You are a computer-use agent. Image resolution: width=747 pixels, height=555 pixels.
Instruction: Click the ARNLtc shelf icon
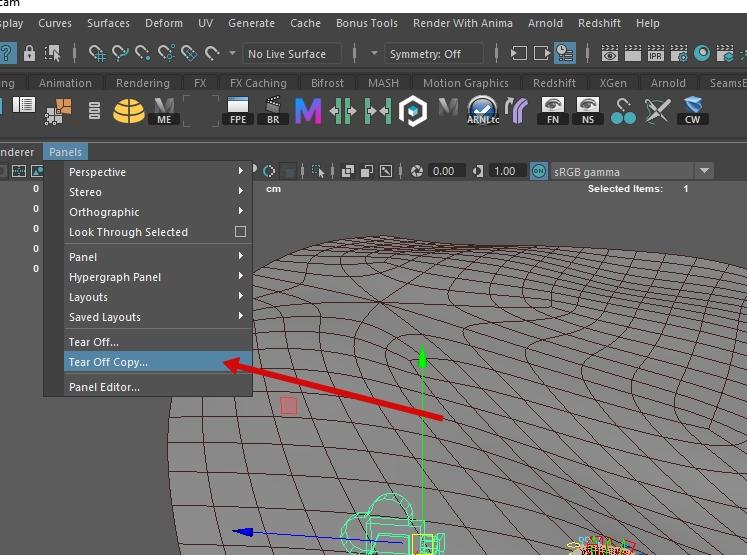[483, 109]
